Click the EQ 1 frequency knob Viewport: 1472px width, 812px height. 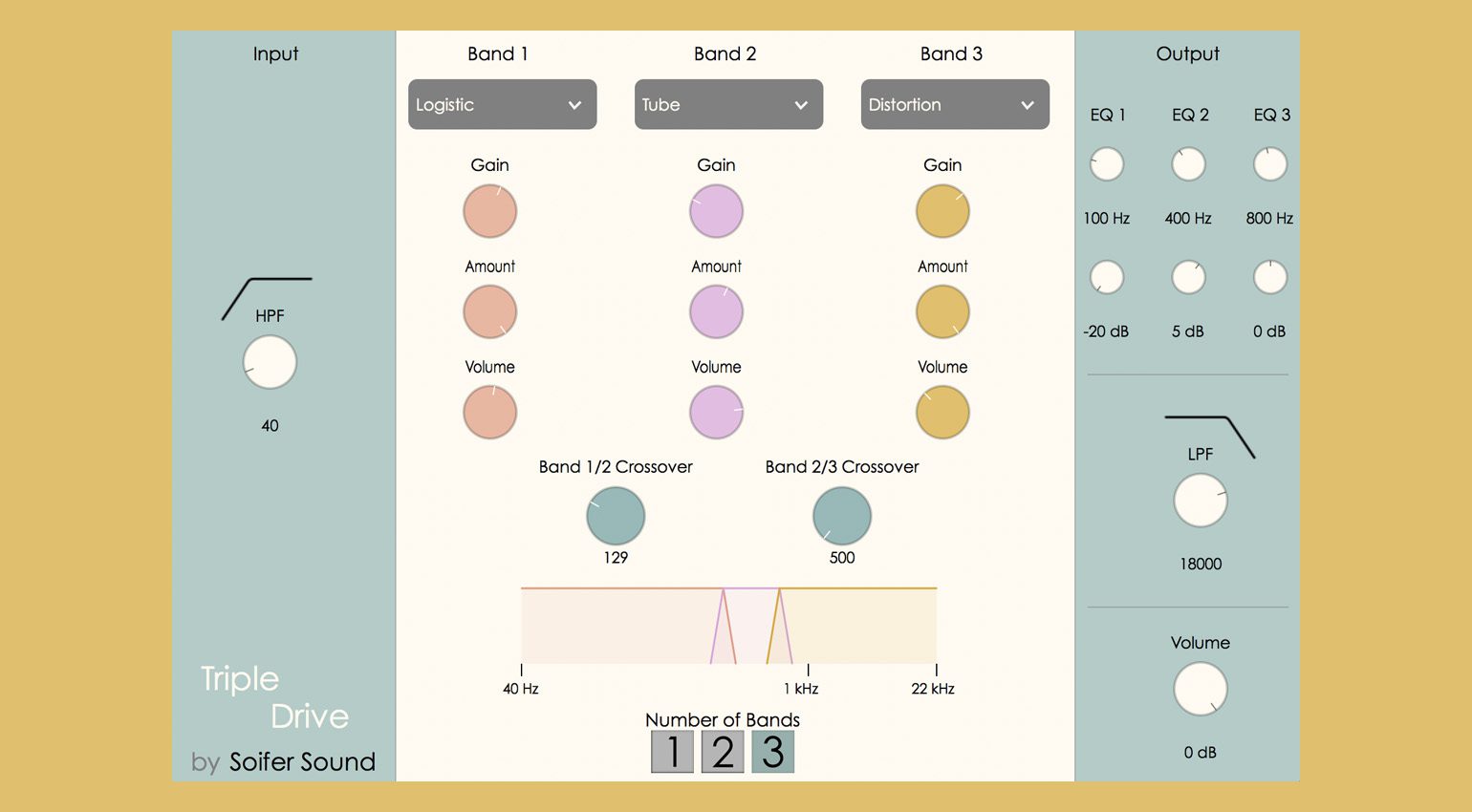(1107, 164)
